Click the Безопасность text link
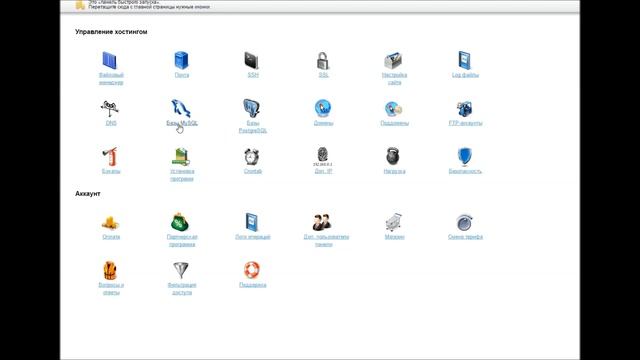 (465, 171)
